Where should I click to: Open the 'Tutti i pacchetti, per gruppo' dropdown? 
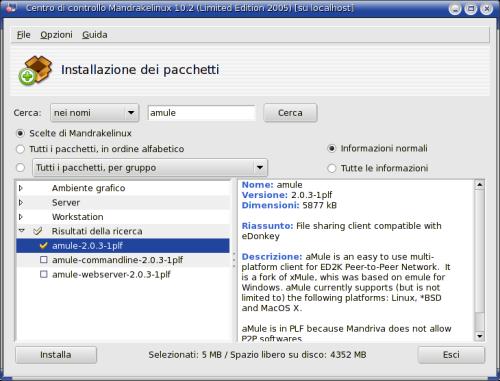point(150,168)
